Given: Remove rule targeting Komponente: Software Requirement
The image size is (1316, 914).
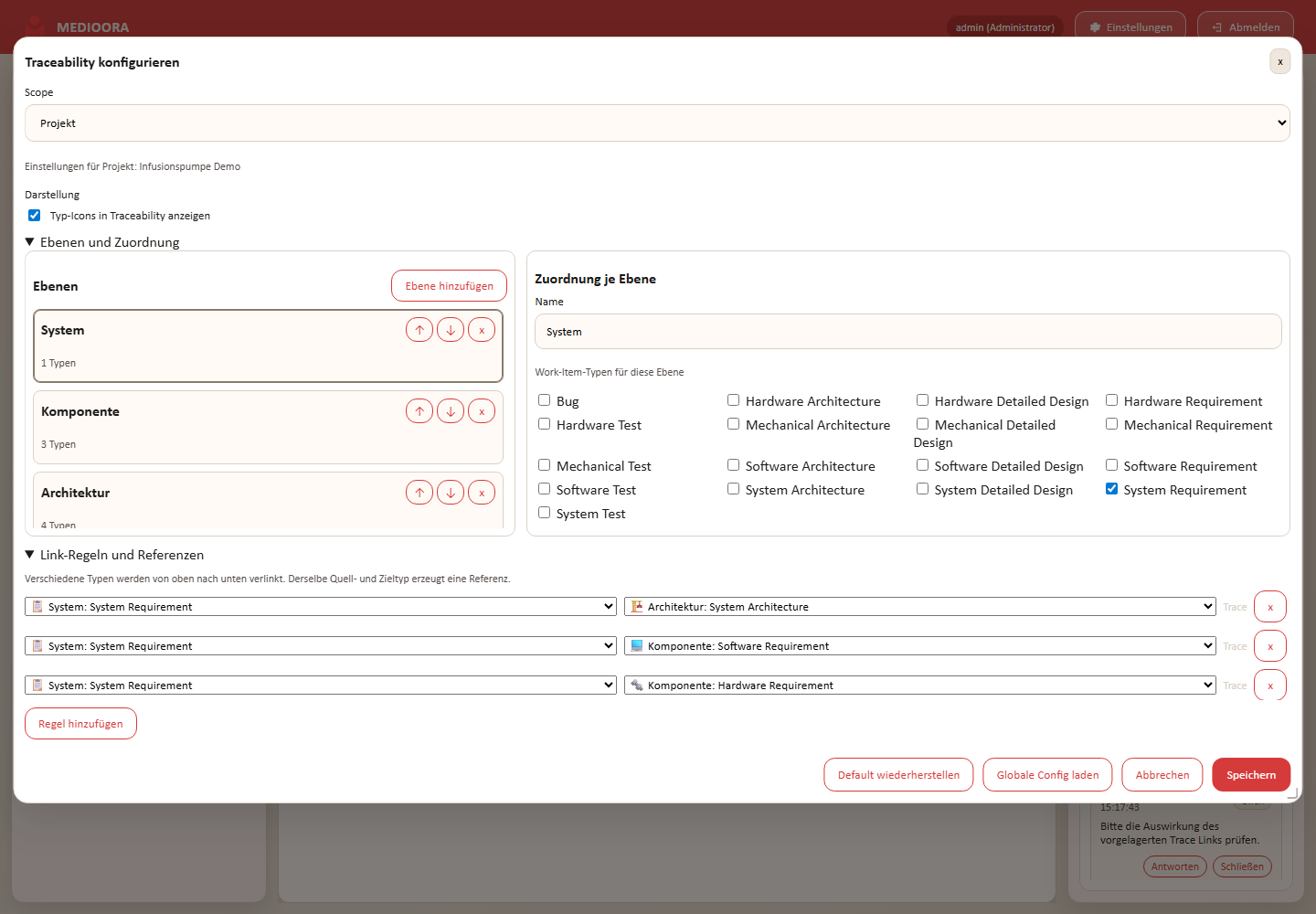Looking at the screenshot, I should point(1270,646).
